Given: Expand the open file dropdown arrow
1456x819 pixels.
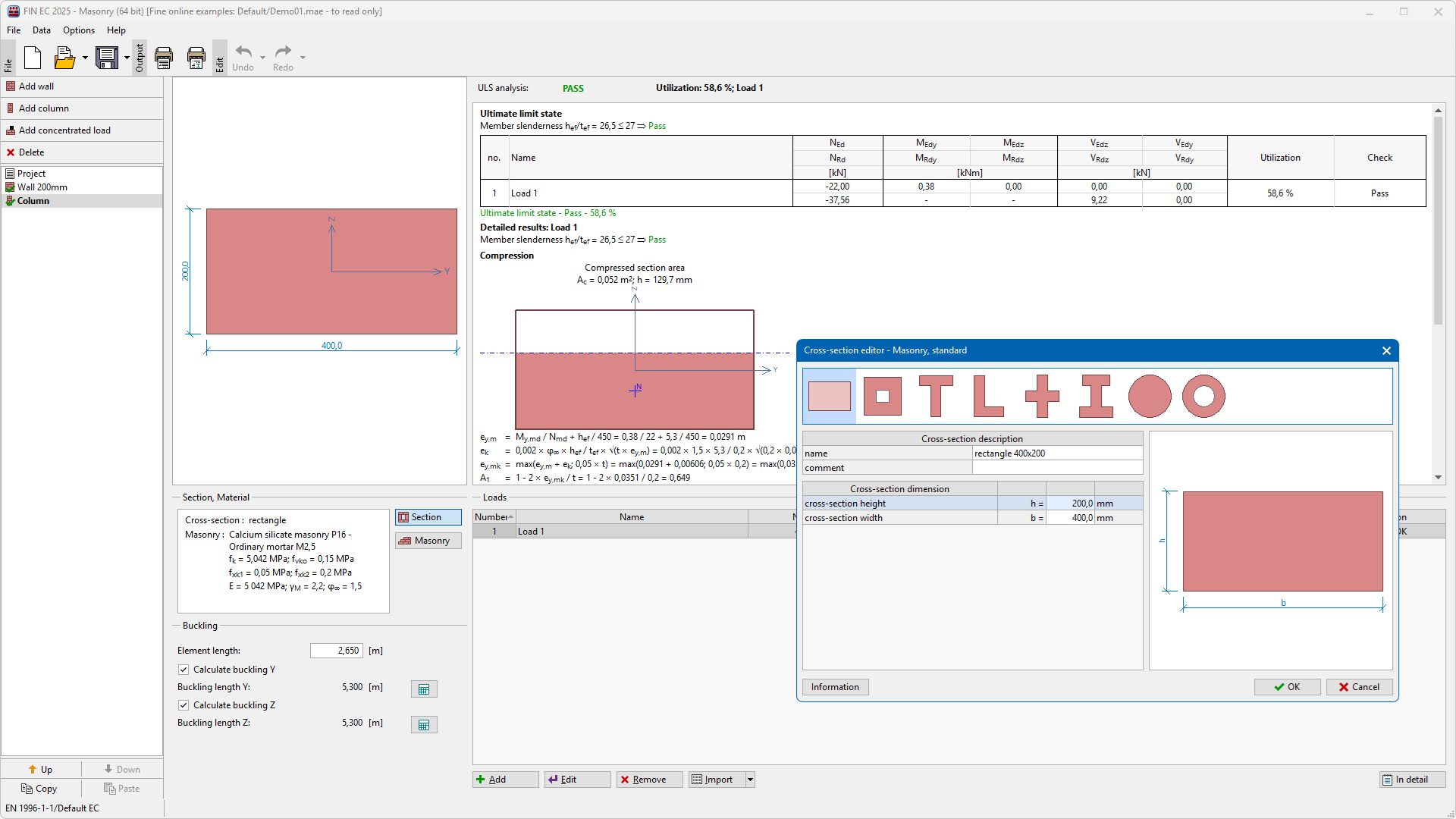Looking at the screenshot, I should 85,58.
